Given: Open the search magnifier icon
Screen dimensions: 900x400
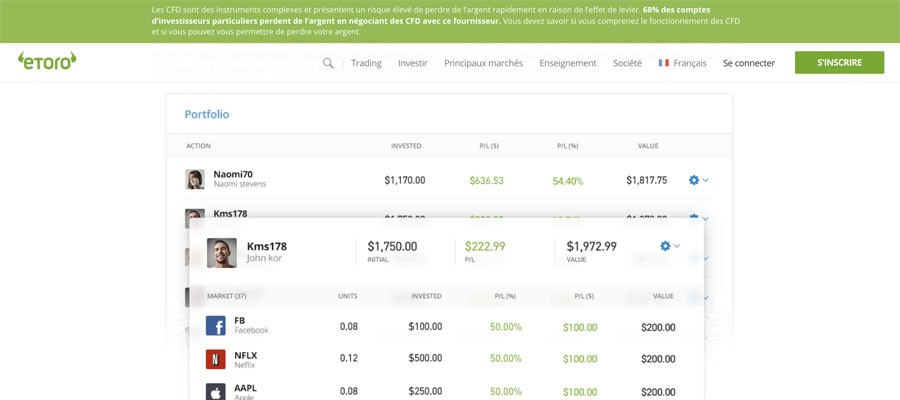Looking at the screenshot, I should coord(328,63).
